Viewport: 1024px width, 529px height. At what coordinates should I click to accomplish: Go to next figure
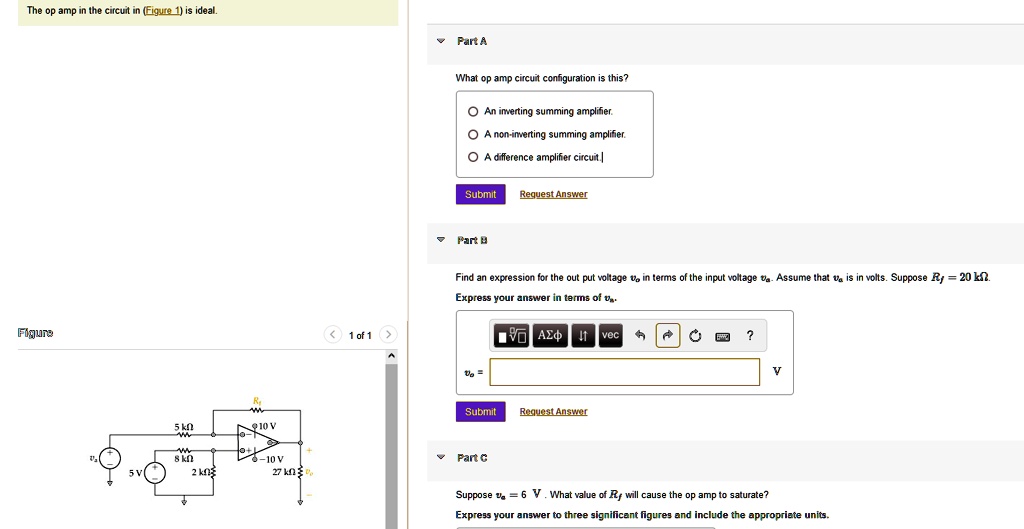(388, 335)
